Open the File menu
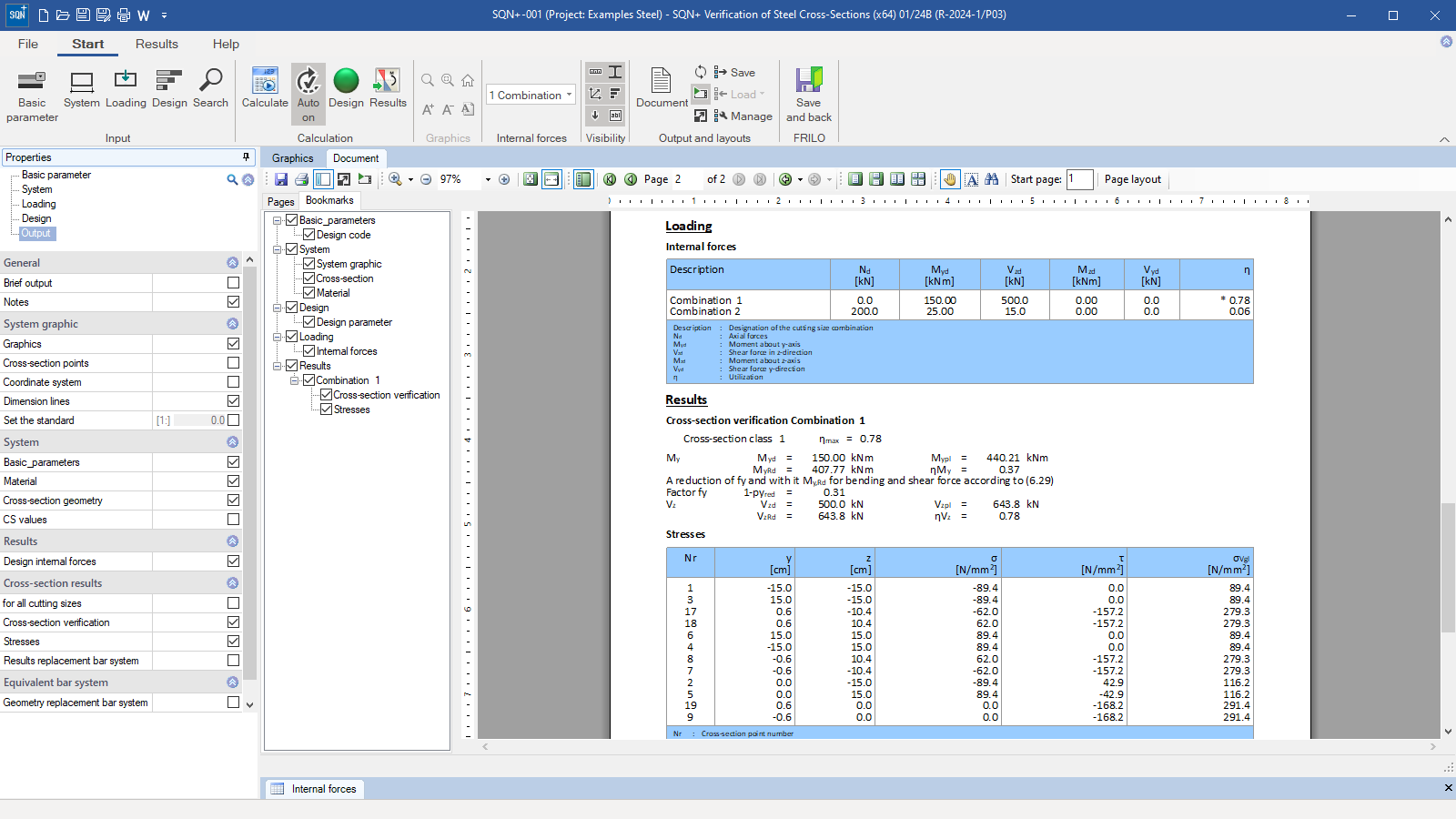The width and height of the screenshot is (1456, 819). click(28, 44)
